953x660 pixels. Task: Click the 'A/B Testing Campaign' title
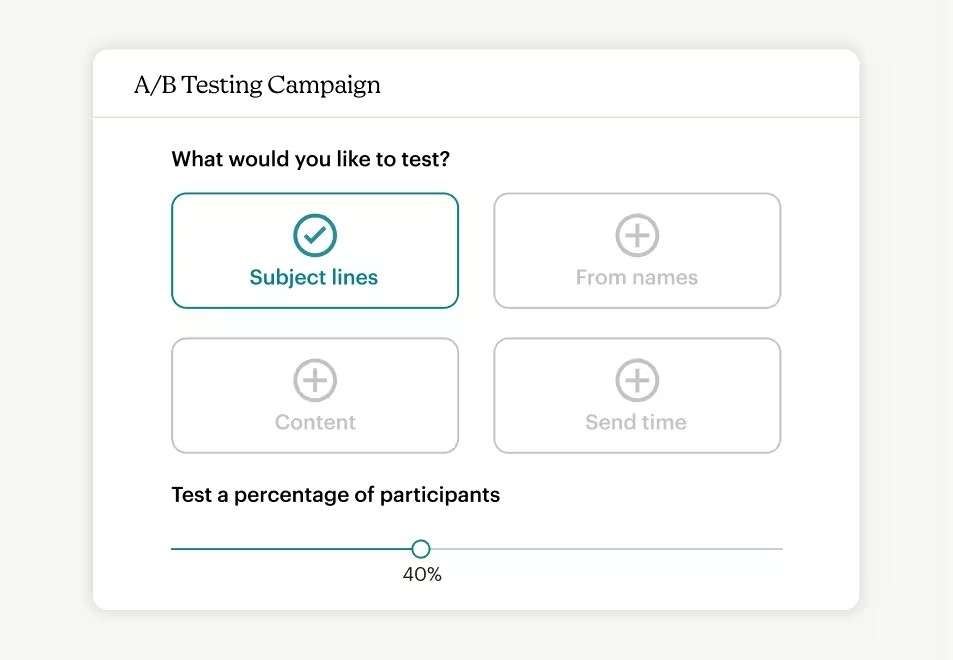point(257,85)
